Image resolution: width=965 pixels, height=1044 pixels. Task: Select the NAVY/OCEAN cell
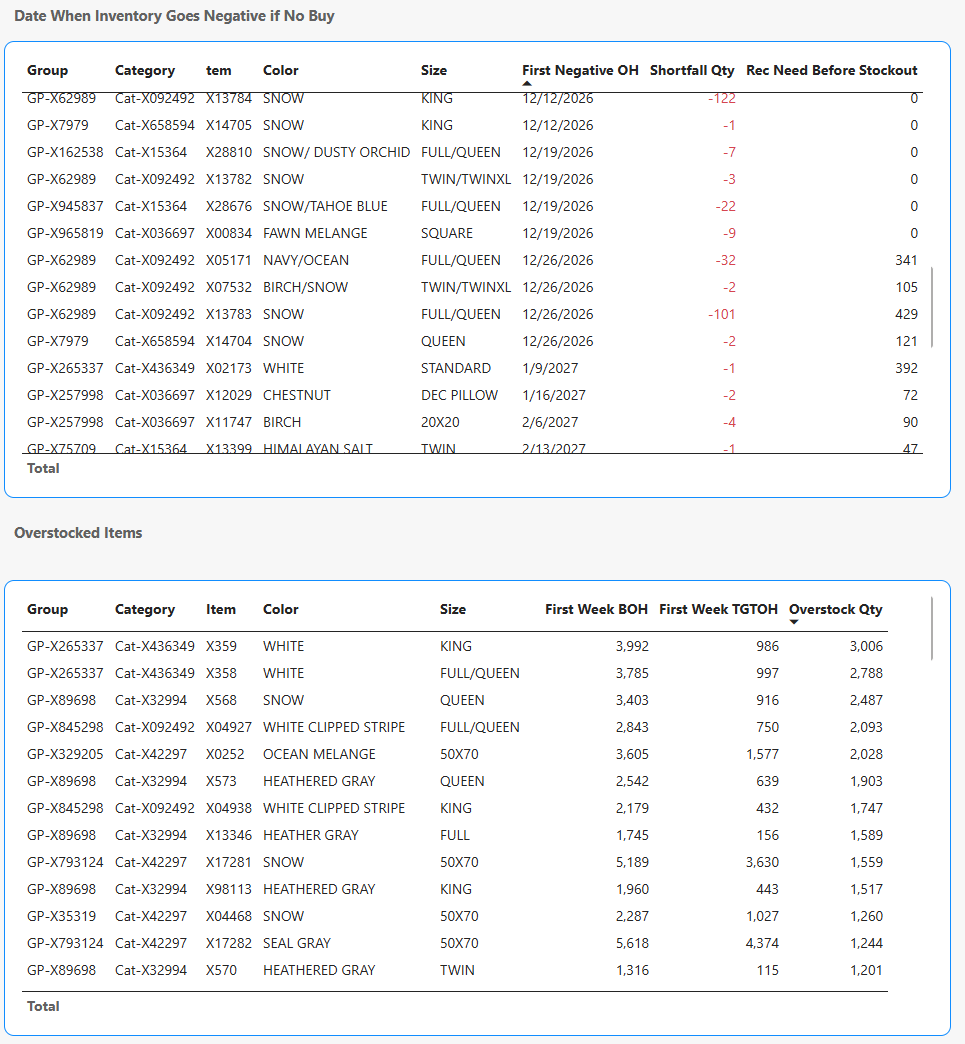[306, 260]
